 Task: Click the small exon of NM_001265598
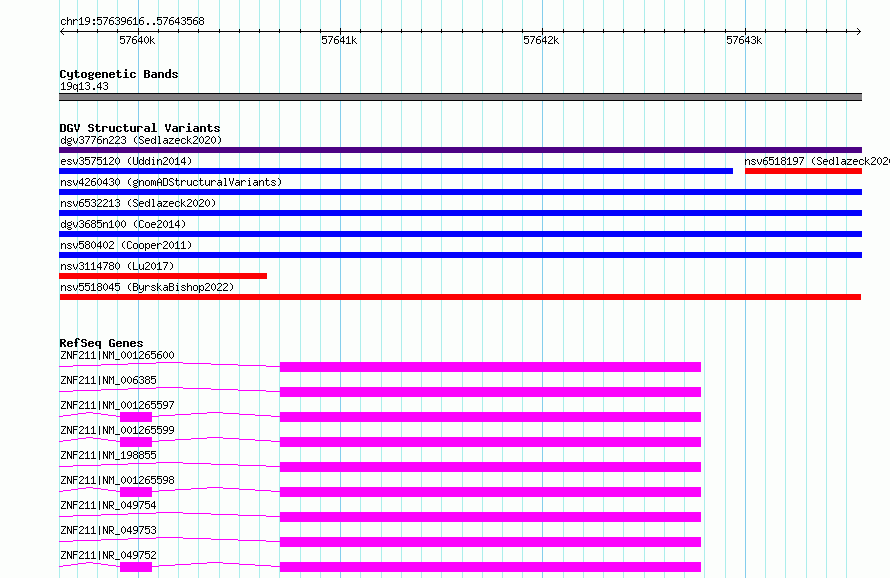click(x=136, y=492)
